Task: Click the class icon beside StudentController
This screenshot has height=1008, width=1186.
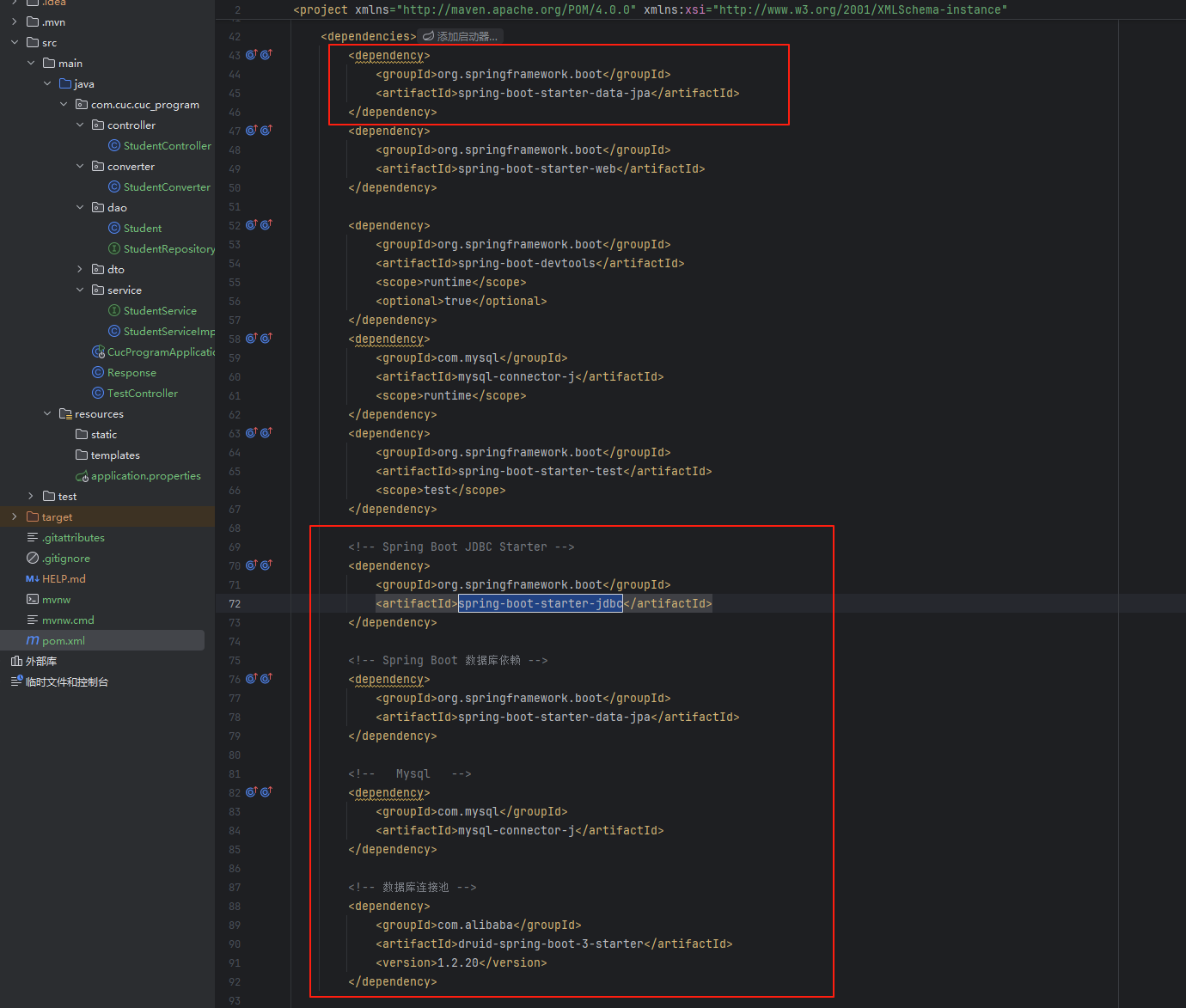Action: pos(113,145)
